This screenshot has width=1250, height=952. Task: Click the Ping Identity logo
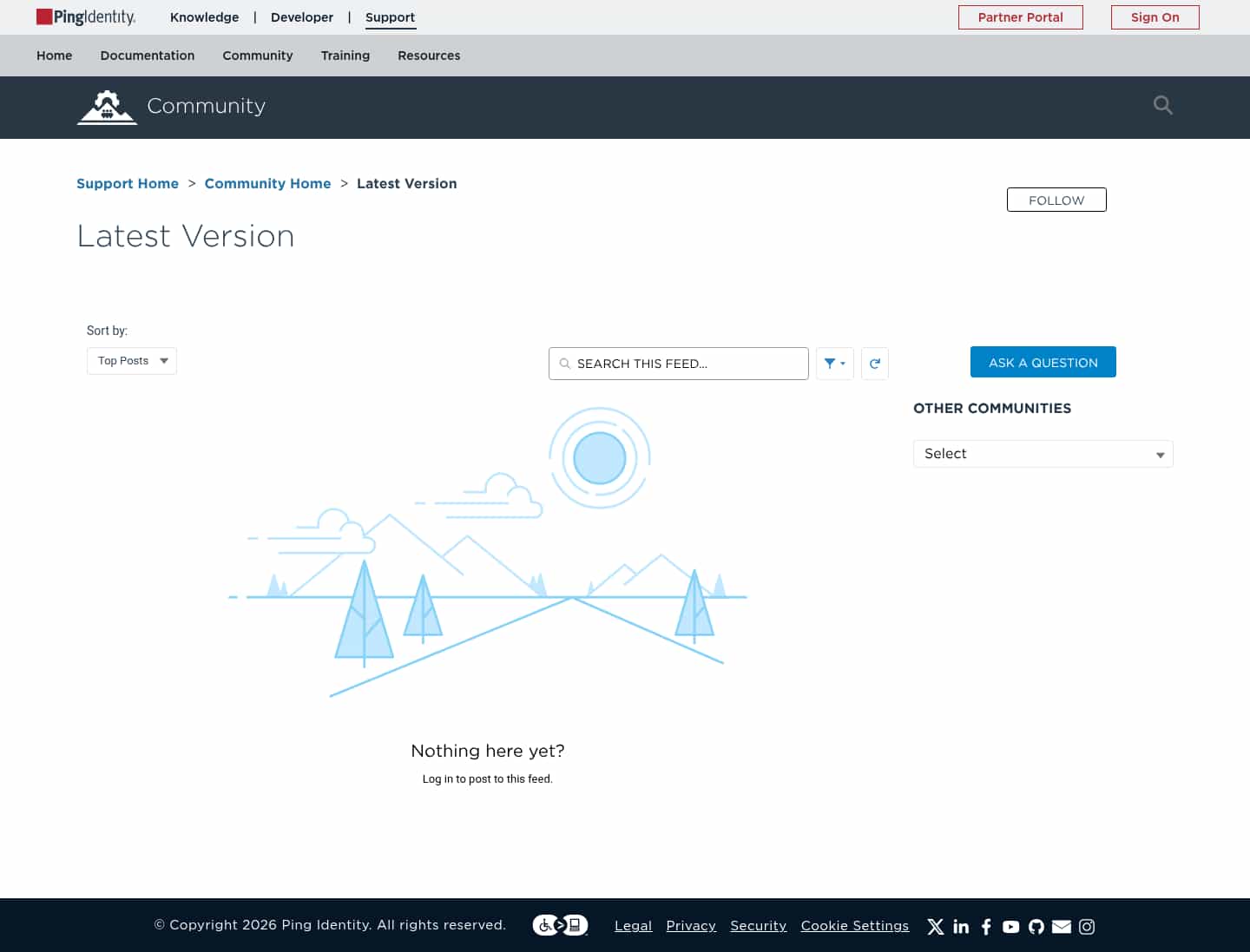(86, 17)
